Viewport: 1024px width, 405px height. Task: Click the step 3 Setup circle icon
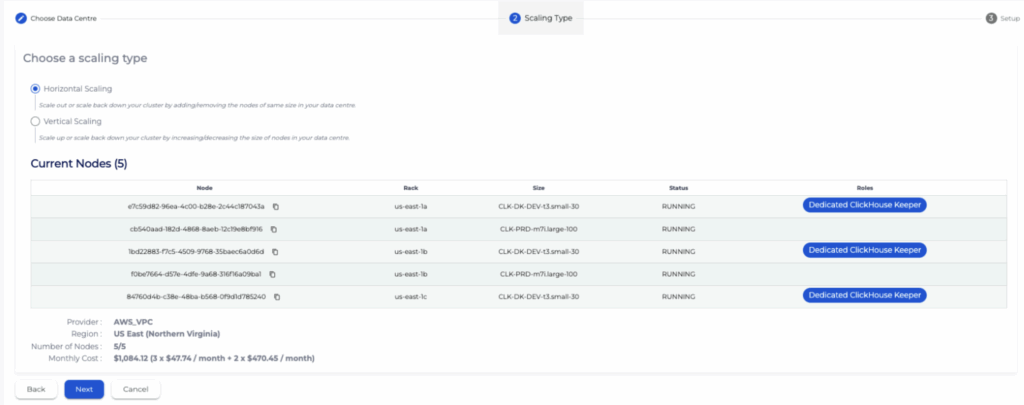[x=991, y=18]
